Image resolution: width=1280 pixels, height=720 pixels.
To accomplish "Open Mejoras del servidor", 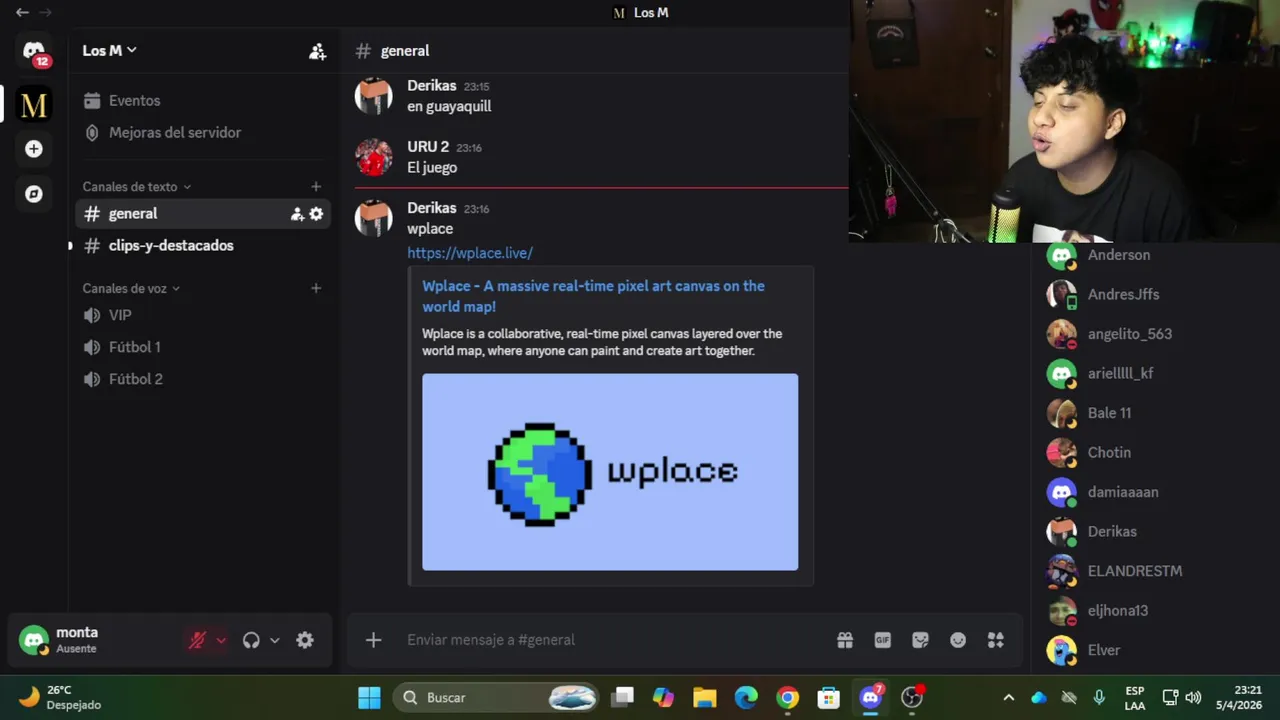I will pos(203,133).
